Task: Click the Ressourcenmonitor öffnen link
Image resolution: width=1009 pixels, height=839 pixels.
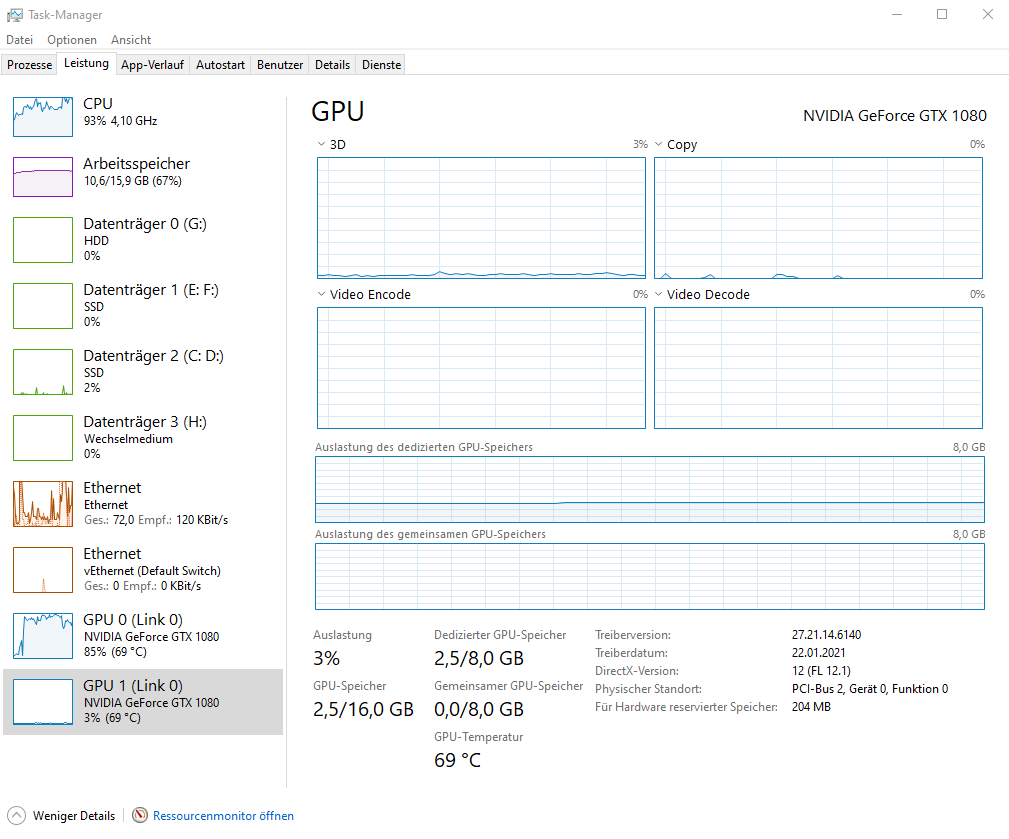Action: [223, 816]
